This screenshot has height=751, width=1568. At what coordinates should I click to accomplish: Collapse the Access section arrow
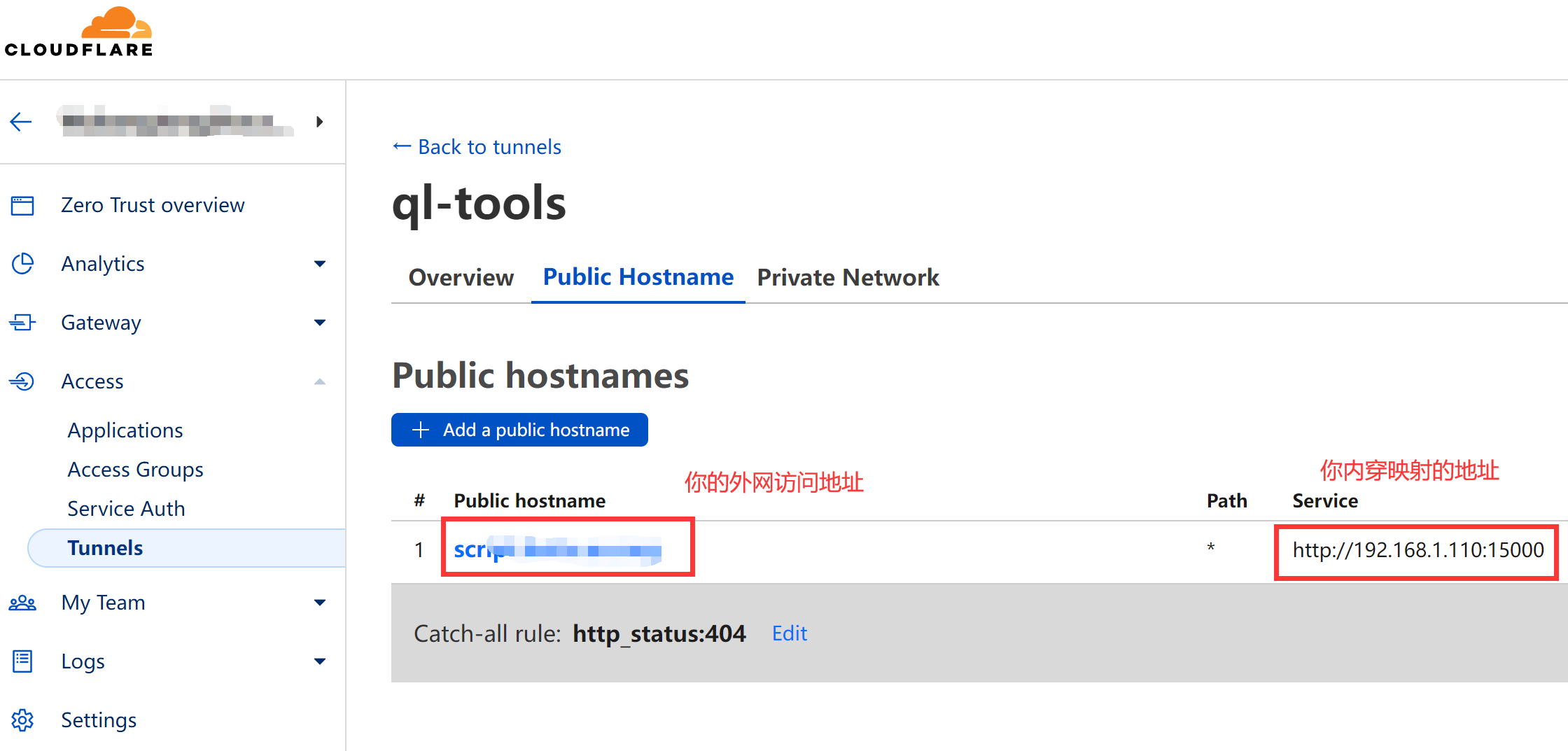pos(320,381)
